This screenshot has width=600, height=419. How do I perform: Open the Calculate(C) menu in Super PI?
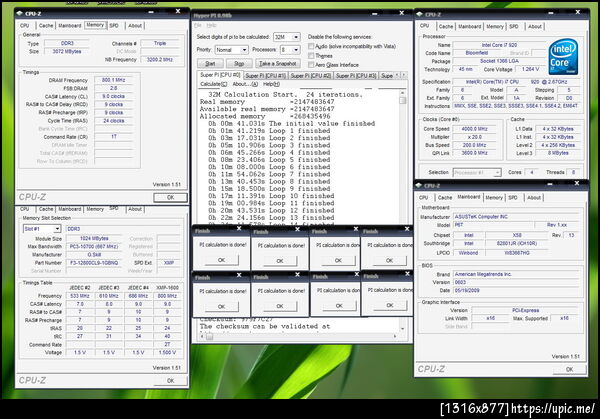[x=214, y=84]
